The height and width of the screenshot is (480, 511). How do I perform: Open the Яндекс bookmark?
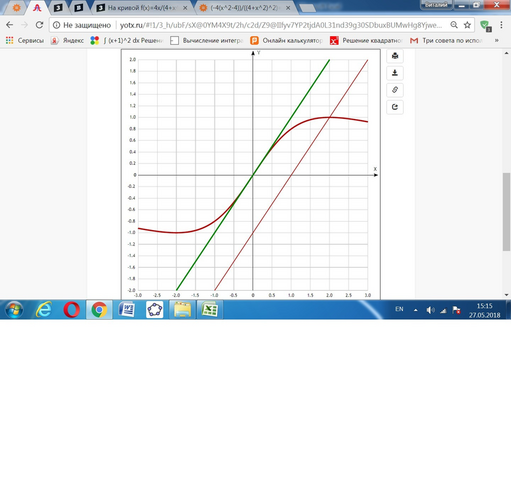pos(67,40)
